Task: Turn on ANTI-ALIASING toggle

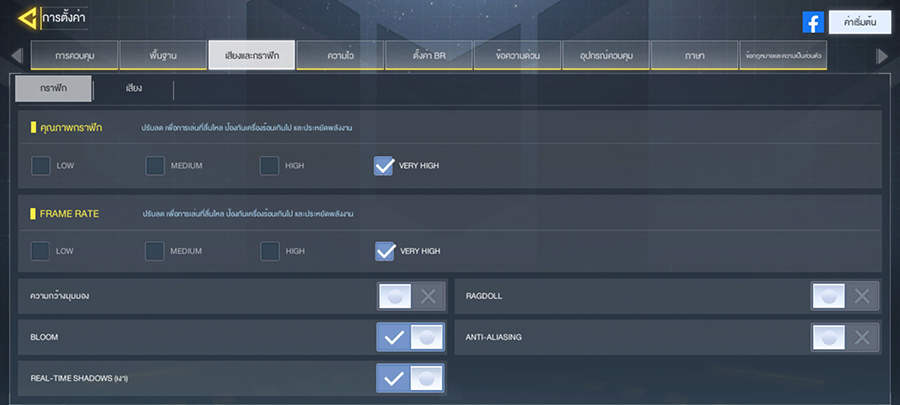Action: (x=845, y=337)
